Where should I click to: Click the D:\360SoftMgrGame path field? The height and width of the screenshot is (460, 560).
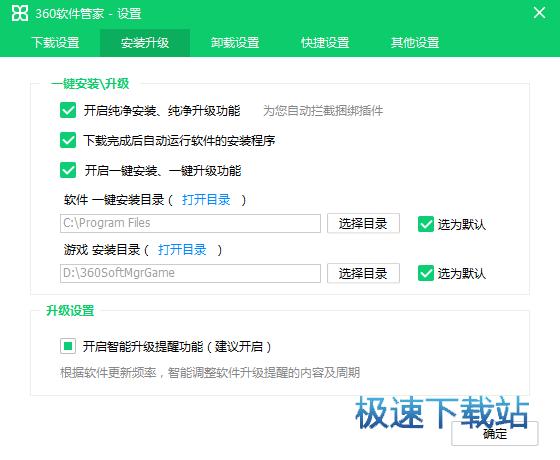pos(190,273)
